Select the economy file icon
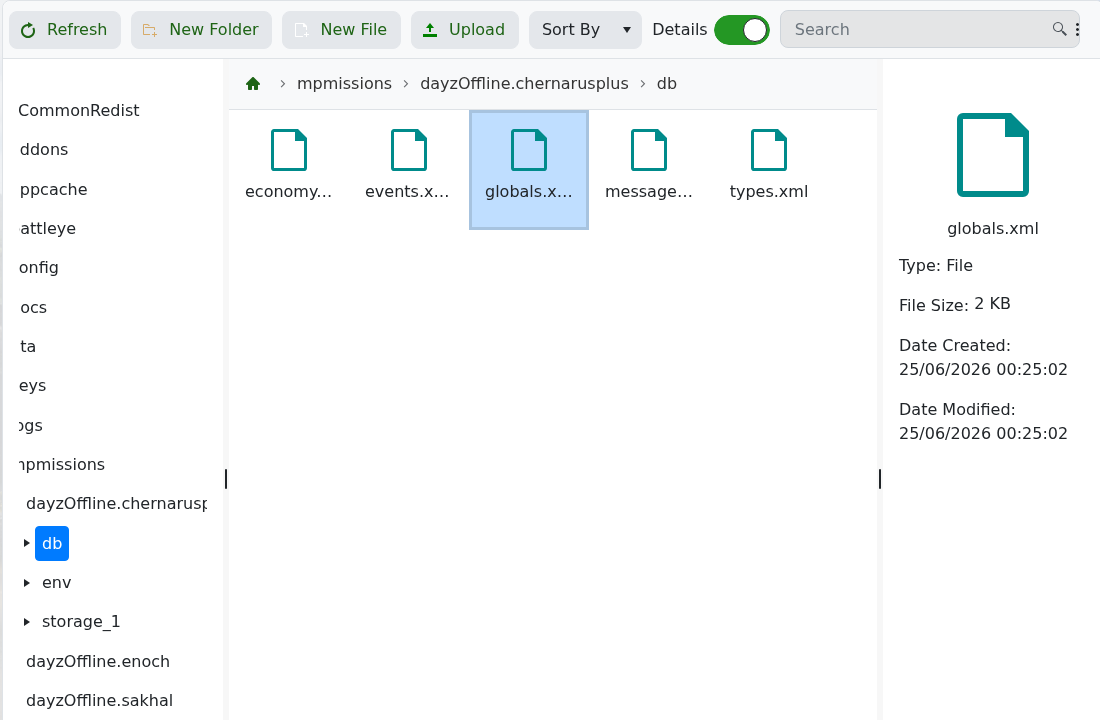The image size is (1100, 720). pos(289,149)
